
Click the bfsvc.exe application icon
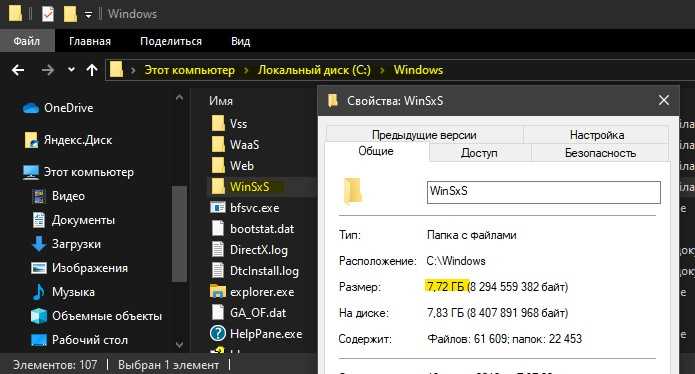click(218, 207)
